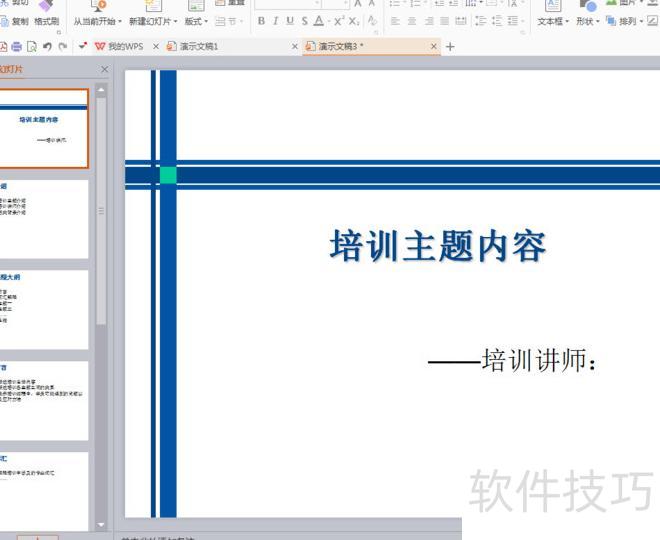This screenshot has height=540, width=660.
Task: Open the Shapes (形状) dropdown
Action: [588, 21]
